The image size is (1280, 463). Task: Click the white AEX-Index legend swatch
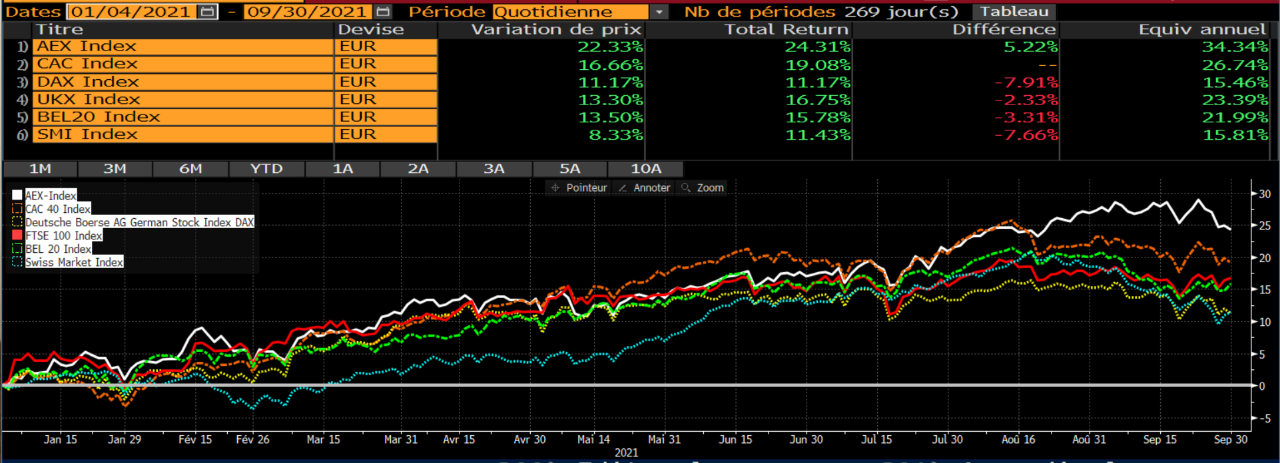(x=17, y=196)
